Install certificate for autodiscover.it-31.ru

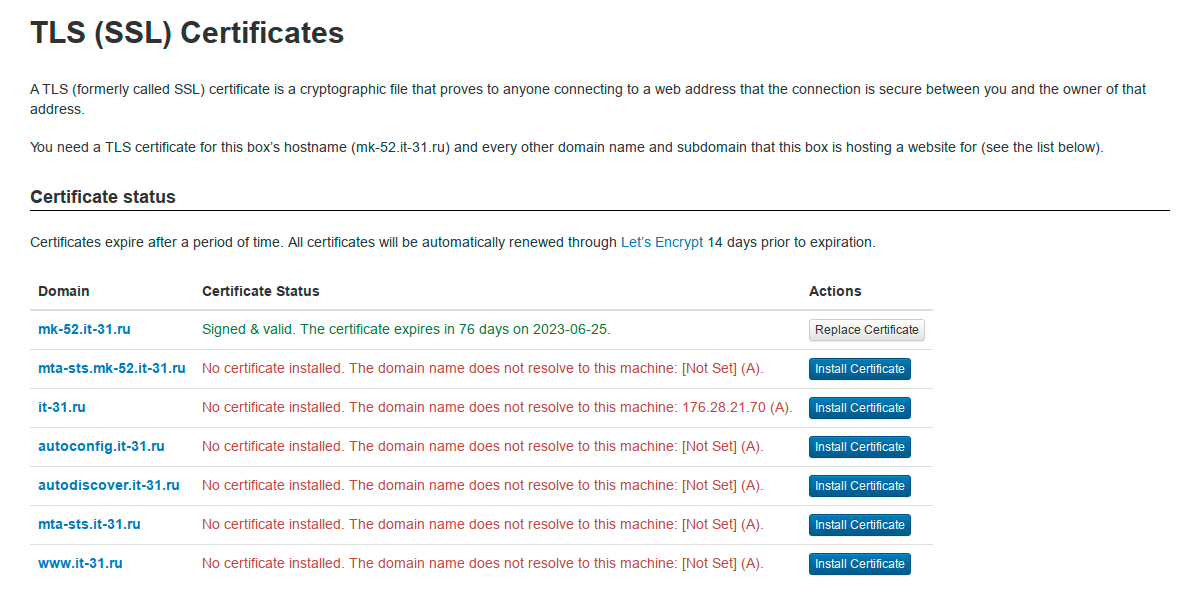pos(859,486)
